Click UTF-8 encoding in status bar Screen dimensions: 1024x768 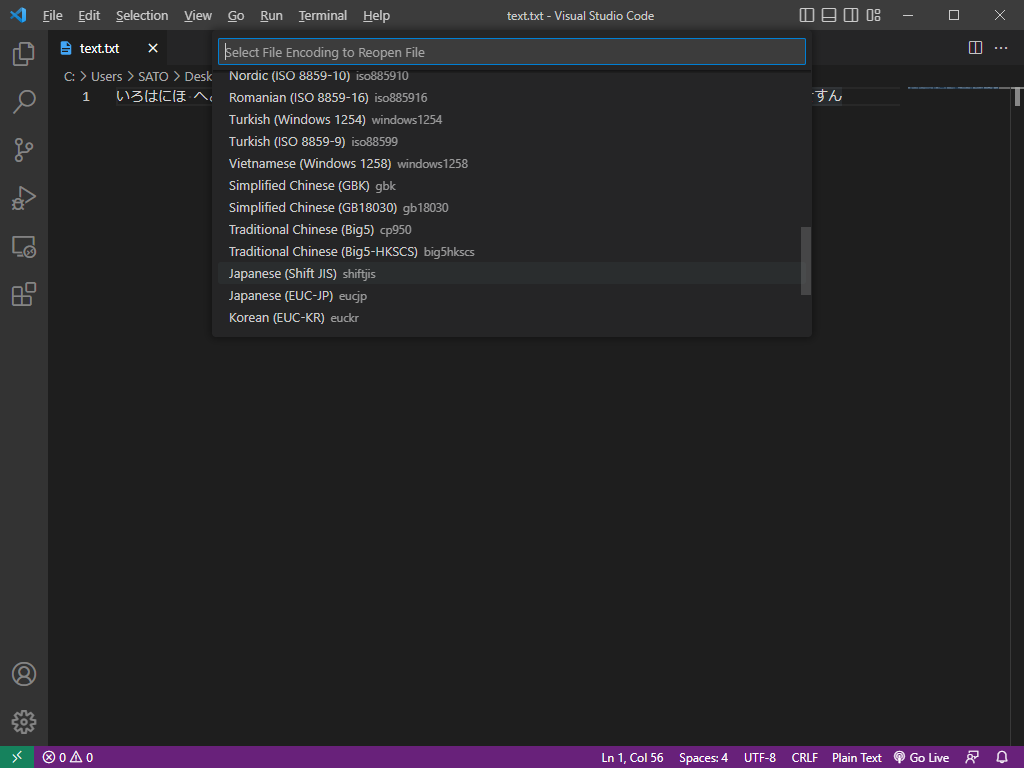point(760,758)
